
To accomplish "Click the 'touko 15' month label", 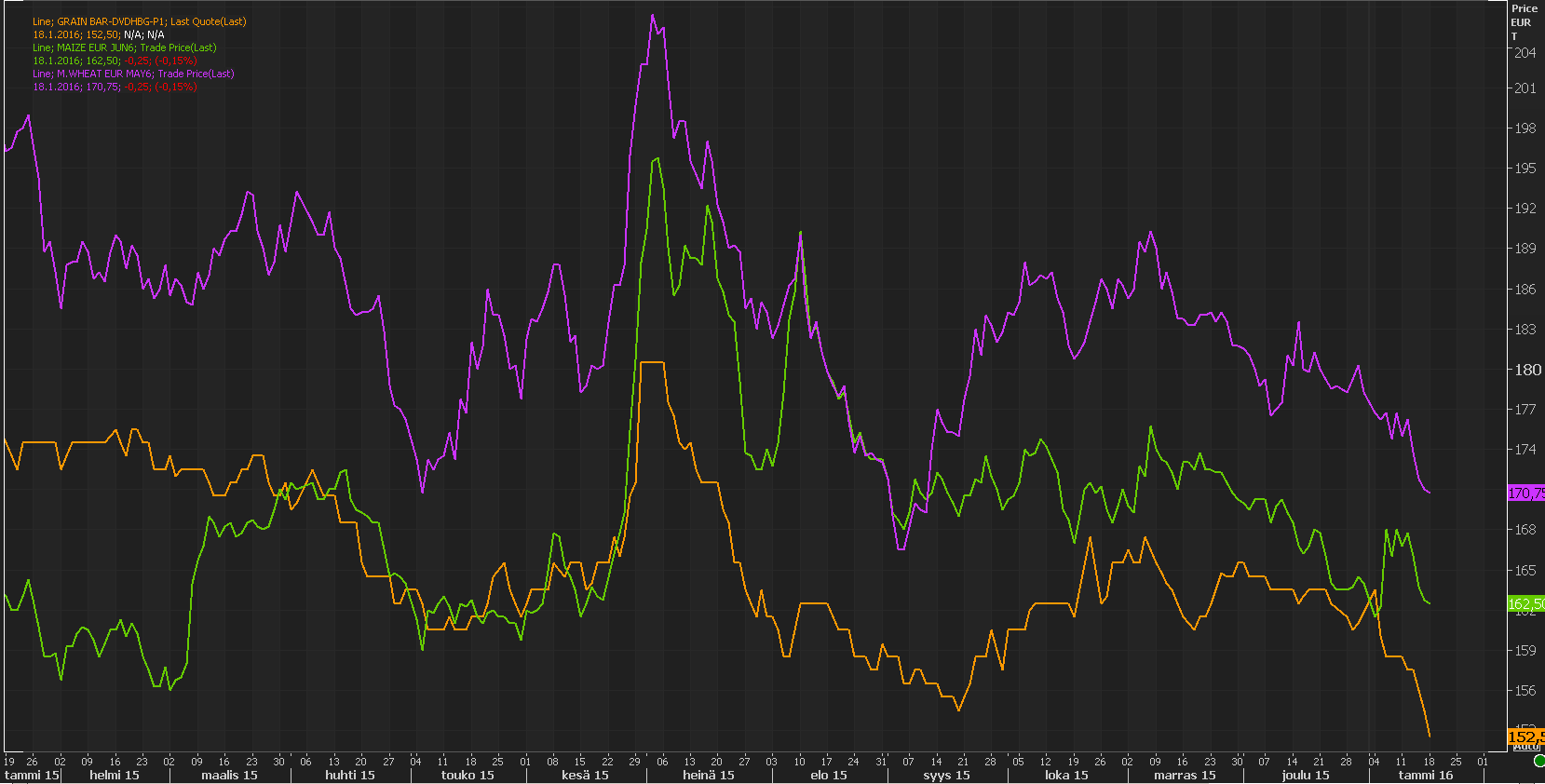I will coord(468,775).
